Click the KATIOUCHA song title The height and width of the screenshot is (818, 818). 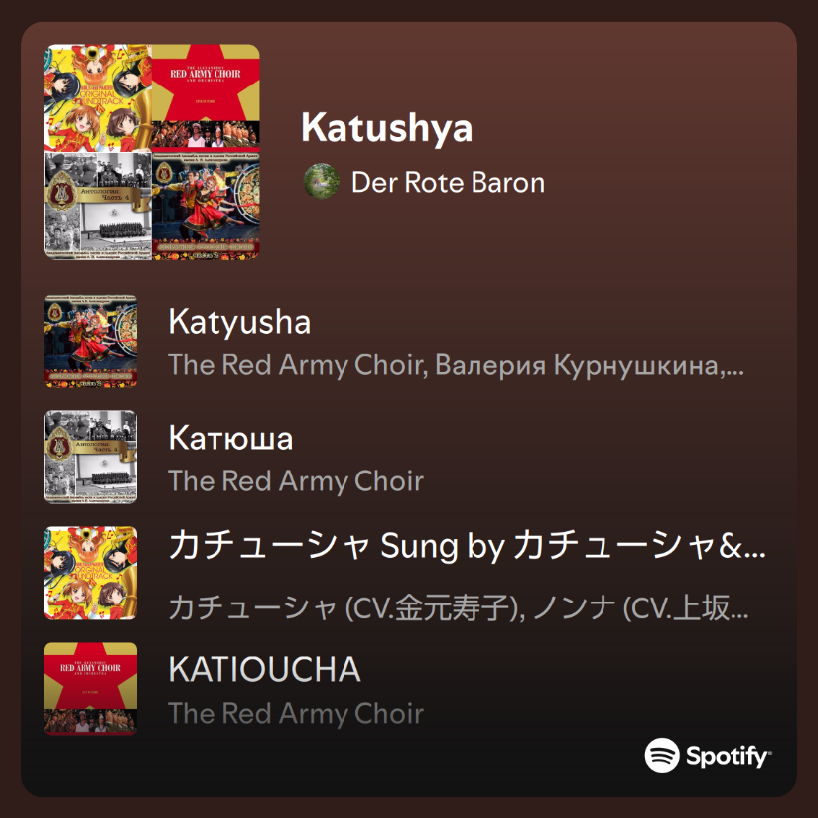tap(264, 669)
